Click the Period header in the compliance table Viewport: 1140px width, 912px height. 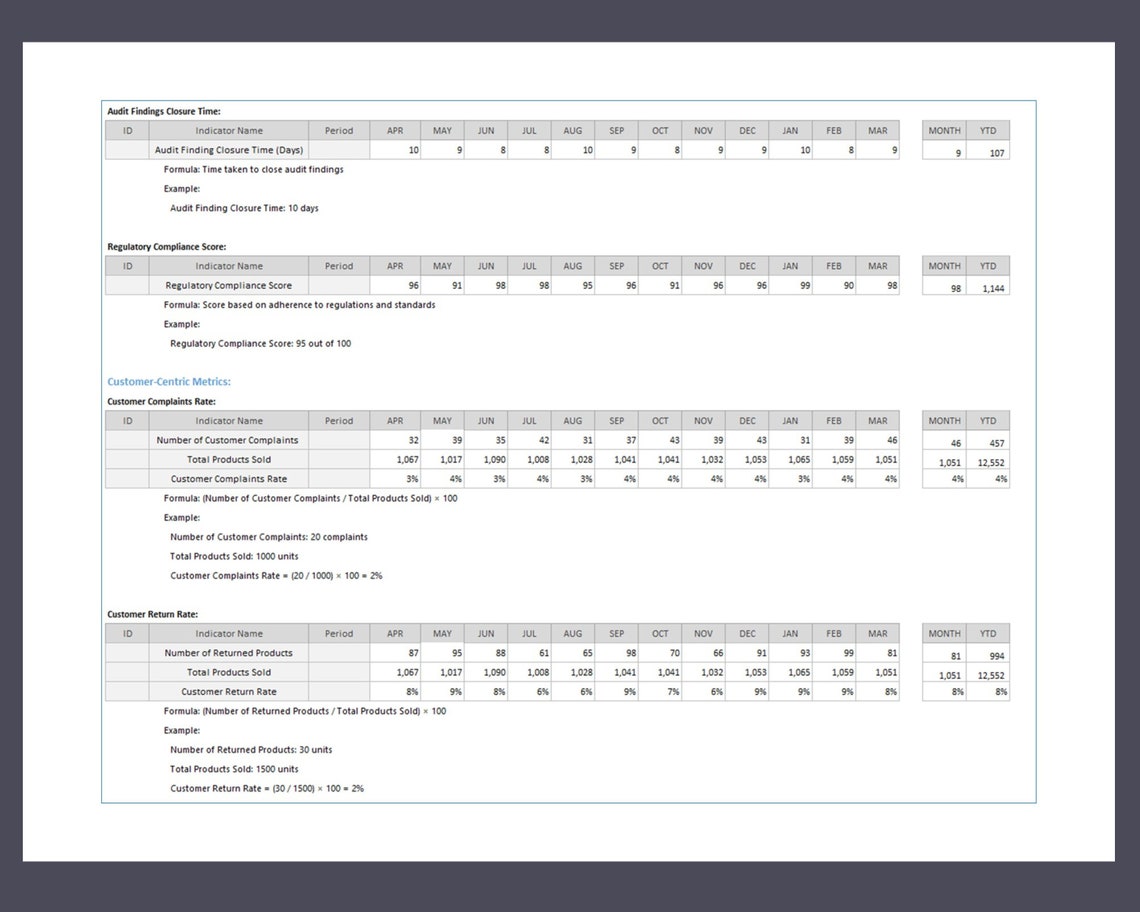tap(338, 265)
